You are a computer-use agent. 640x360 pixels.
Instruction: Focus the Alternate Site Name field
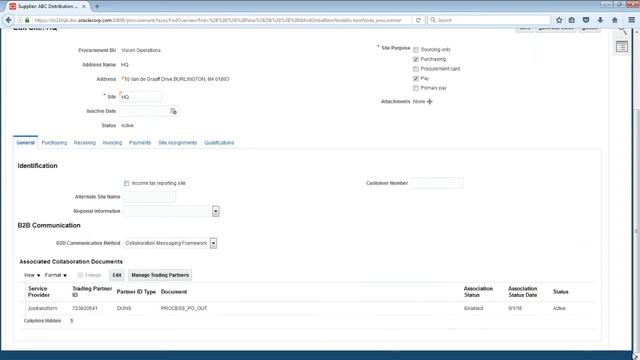click(x=149, y=197)
